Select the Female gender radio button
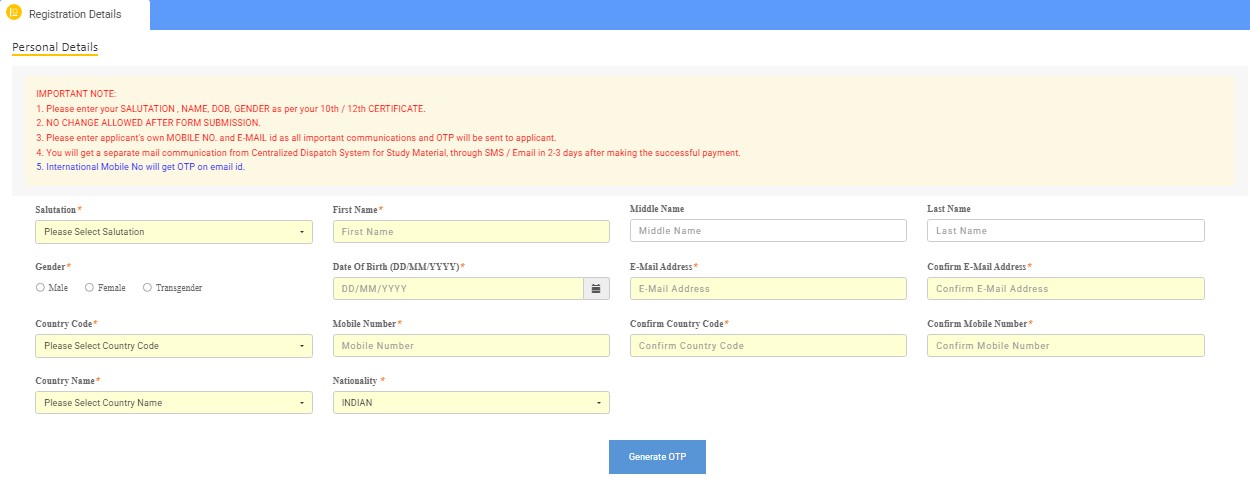 pyautogui.click(x=89, y=288)
